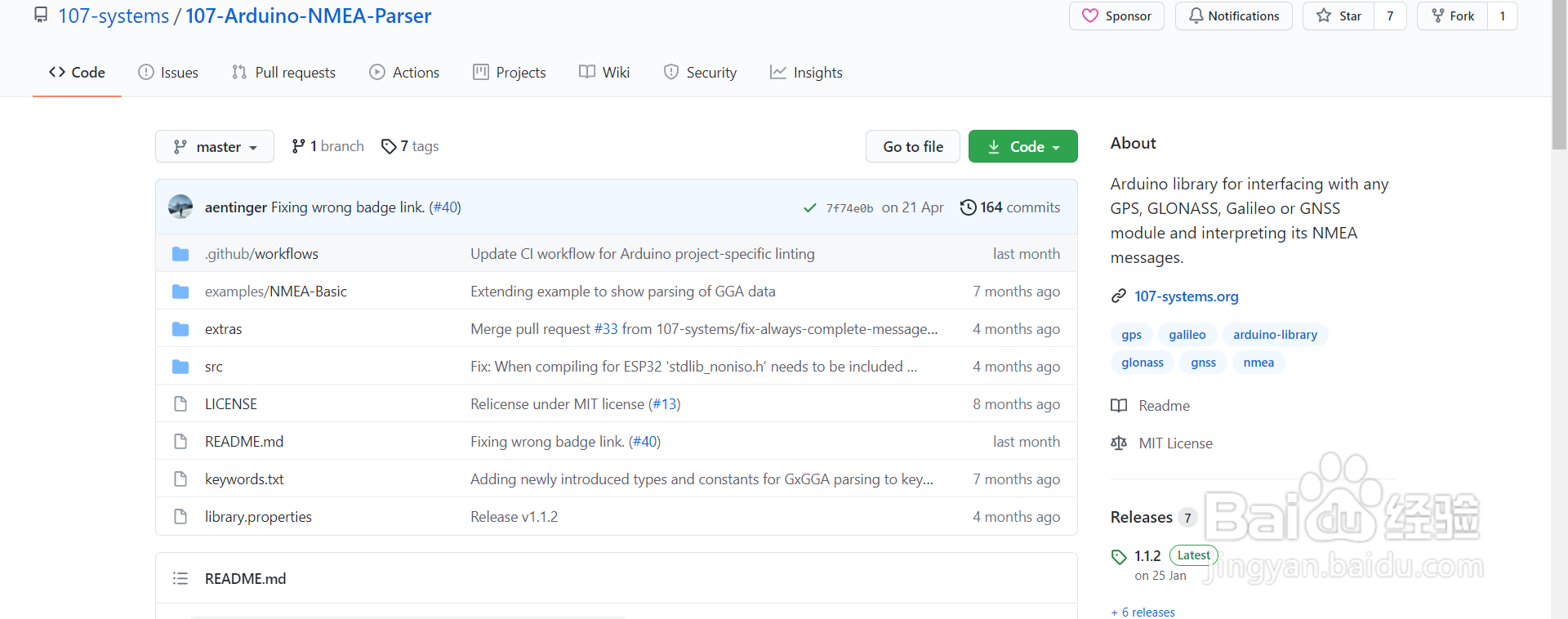
Task: Open the extras folder
Action: [223, 329]
